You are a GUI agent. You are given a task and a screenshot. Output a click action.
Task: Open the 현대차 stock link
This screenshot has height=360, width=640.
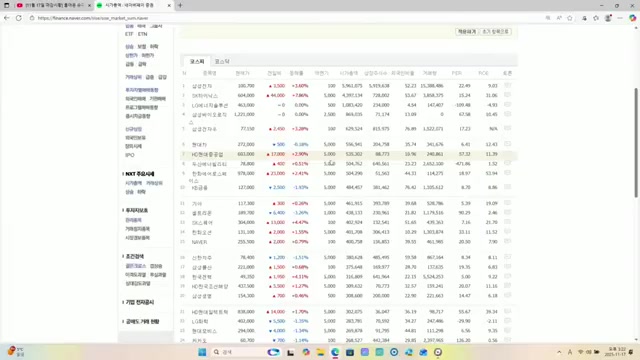click(x=199, y=144)
